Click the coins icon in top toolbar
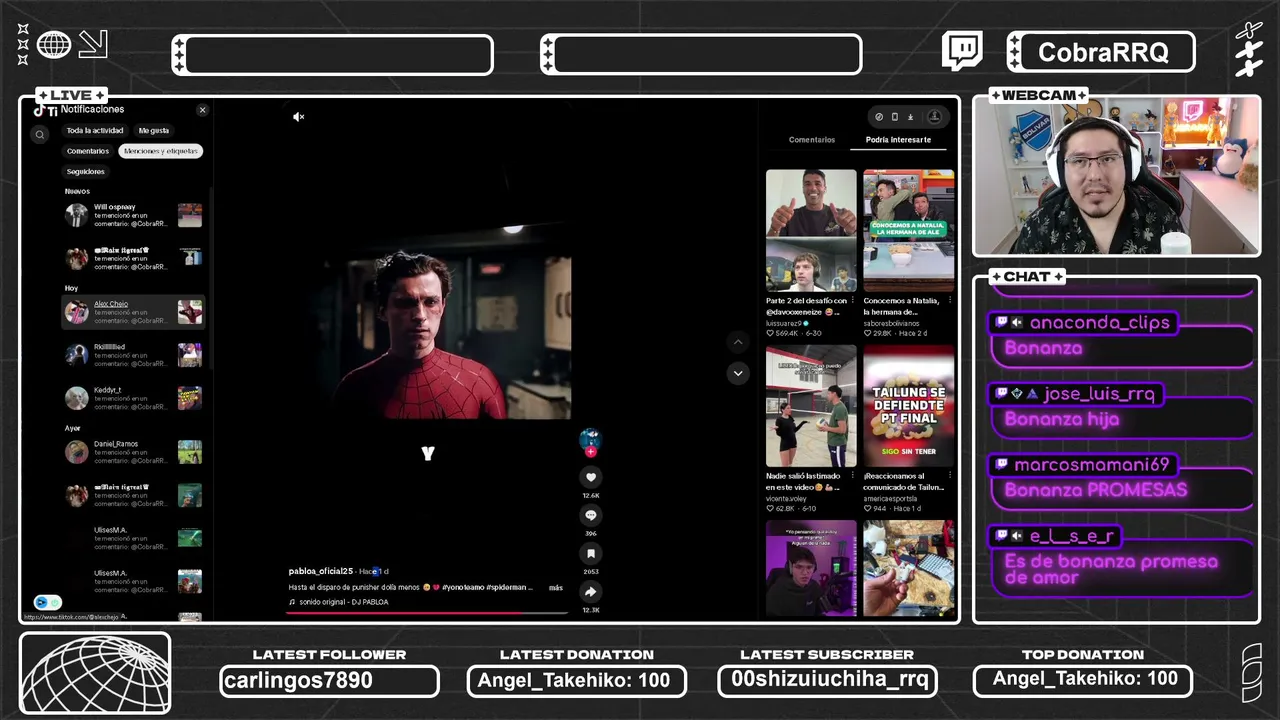The width and height of the screenshot is (1280, 720). point(879,117)
